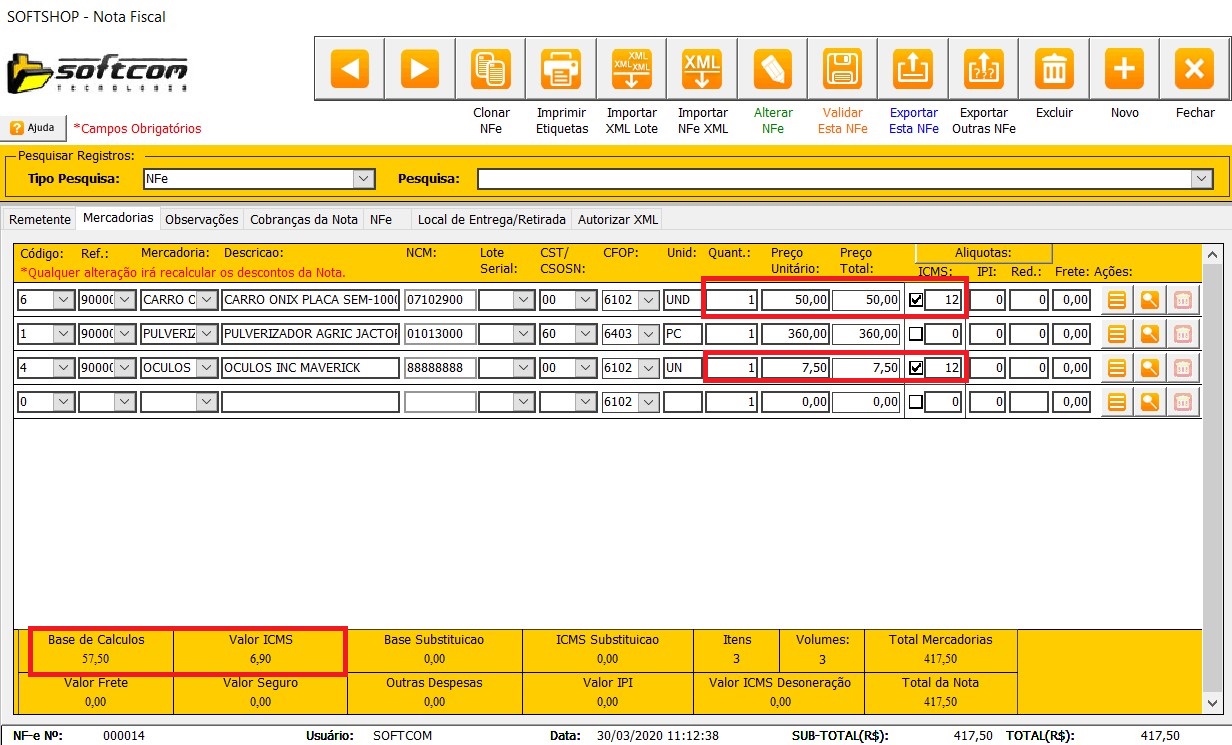Click the Aliquotas header button
The width and height of the screenshot is (1232, 745).
pyautogui.click(x=983, y=254)
